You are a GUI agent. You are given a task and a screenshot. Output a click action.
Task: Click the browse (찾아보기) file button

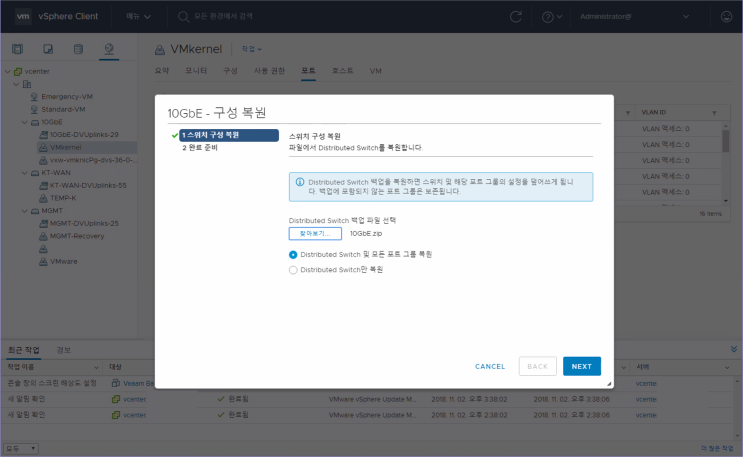[x=315, y=233]
